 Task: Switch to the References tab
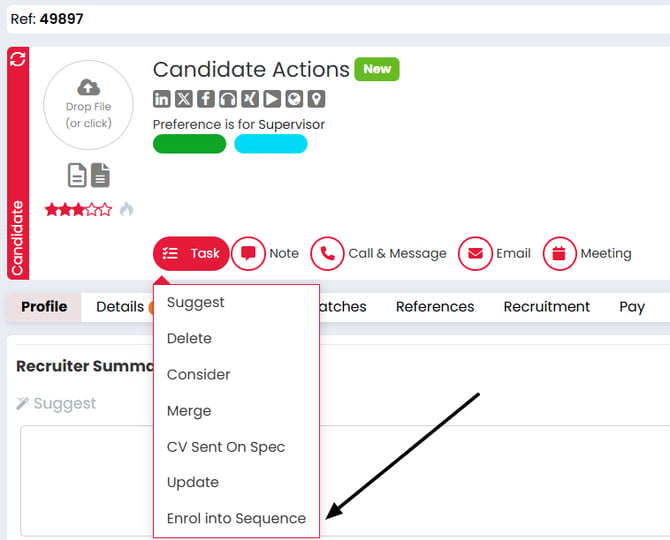click(435, 307)
